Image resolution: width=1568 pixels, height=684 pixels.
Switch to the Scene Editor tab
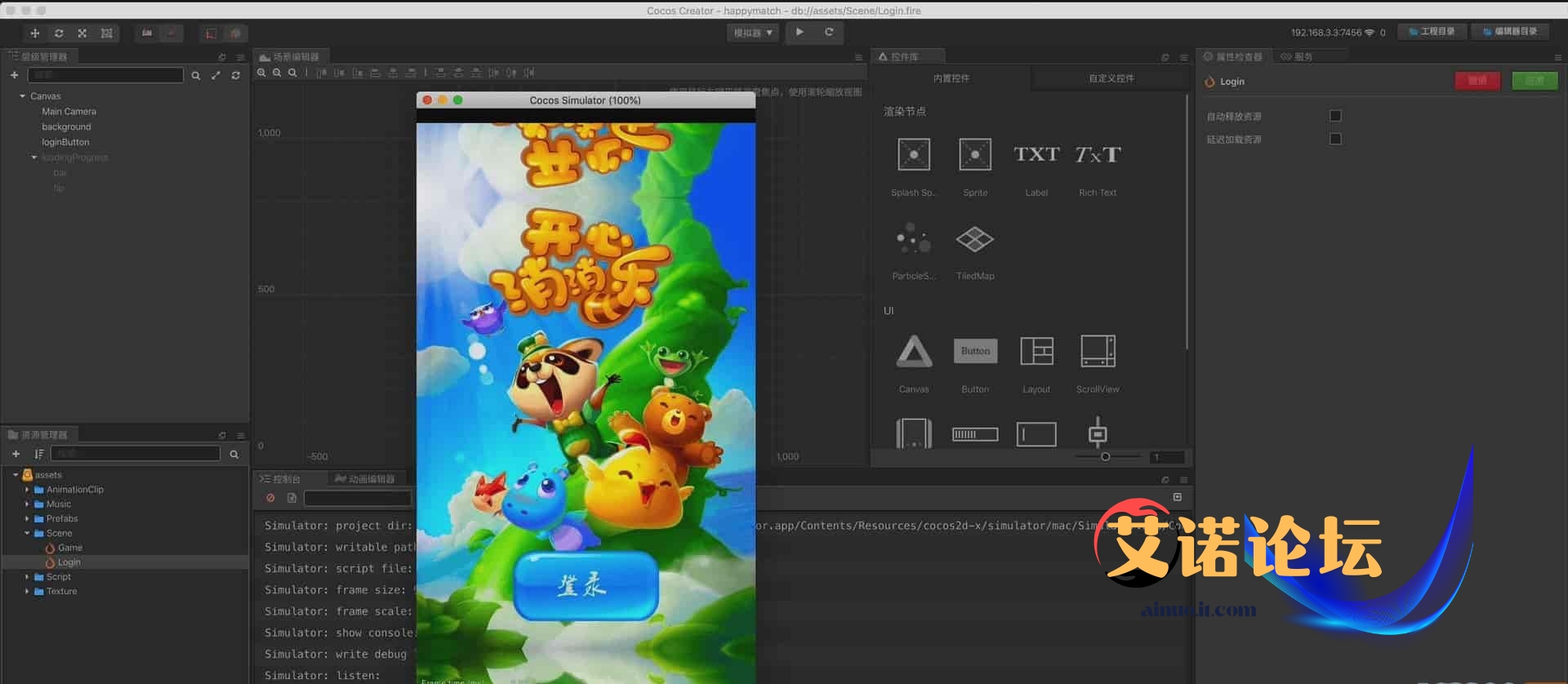(290, 57)
